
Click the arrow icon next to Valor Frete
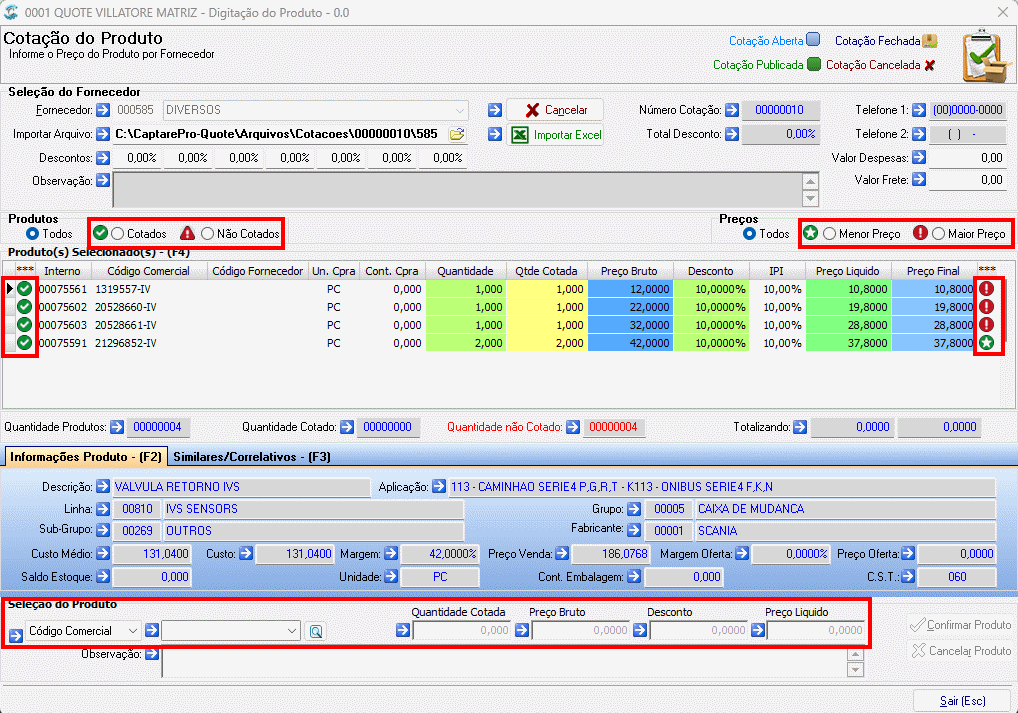click(x=919, y=179)
